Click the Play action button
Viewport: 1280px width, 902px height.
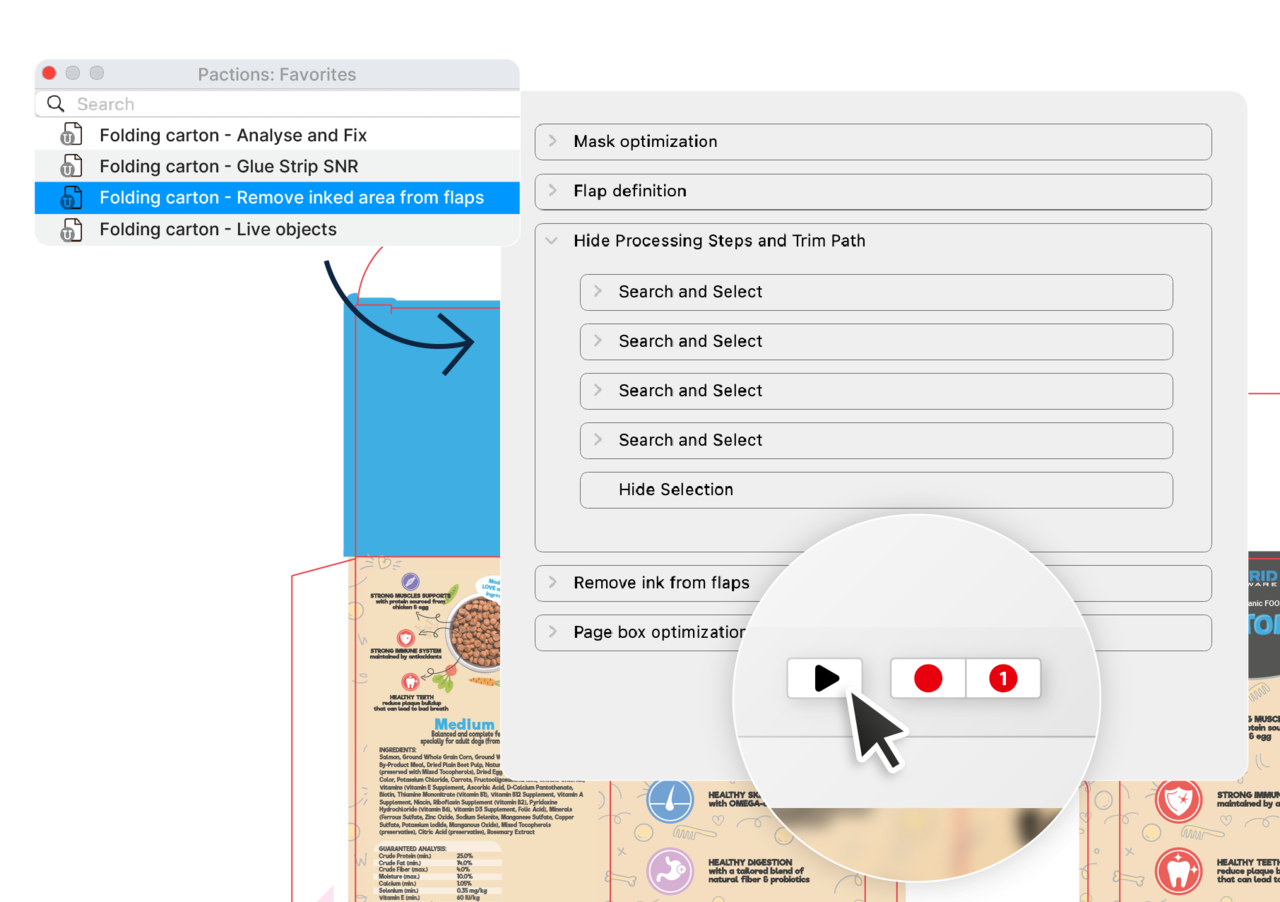[x=825, y=678]
